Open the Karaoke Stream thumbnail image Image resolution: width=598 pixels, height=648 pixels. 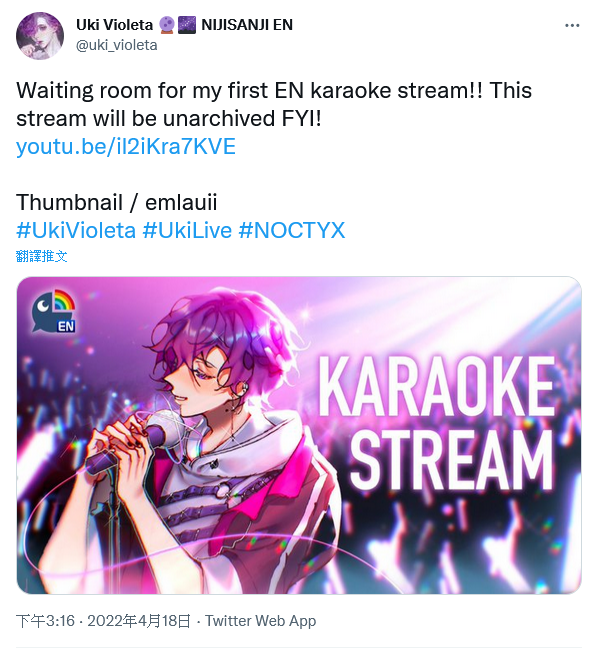[299, 435]
